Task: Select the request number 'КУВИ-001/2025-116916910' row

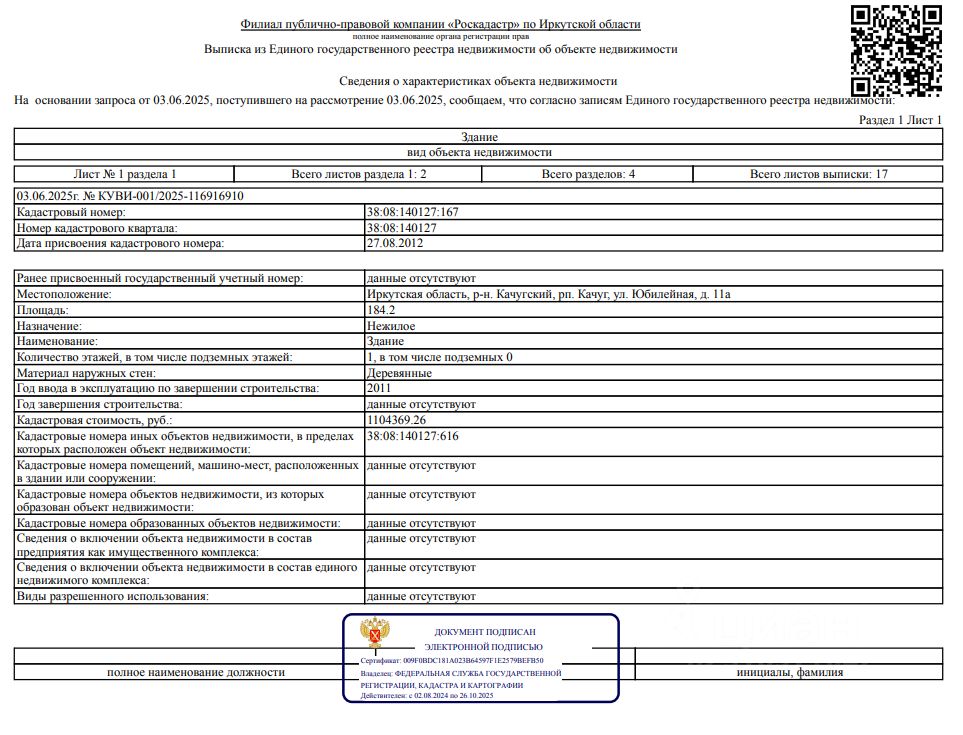Action: pos(478,196)
